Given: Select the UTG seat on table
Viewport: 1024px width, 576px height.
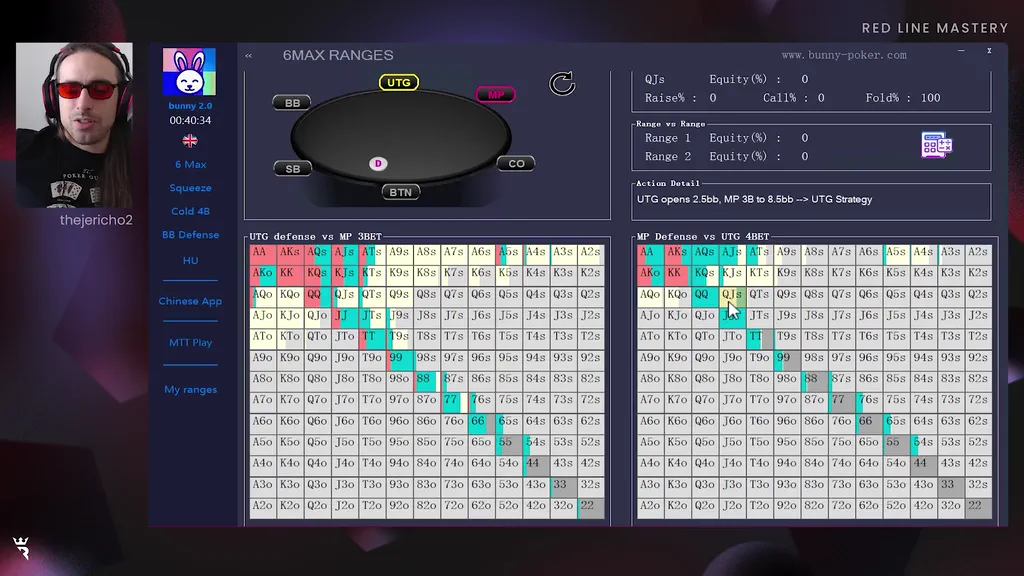Looking at the screenshot, I should click(398, 82).
